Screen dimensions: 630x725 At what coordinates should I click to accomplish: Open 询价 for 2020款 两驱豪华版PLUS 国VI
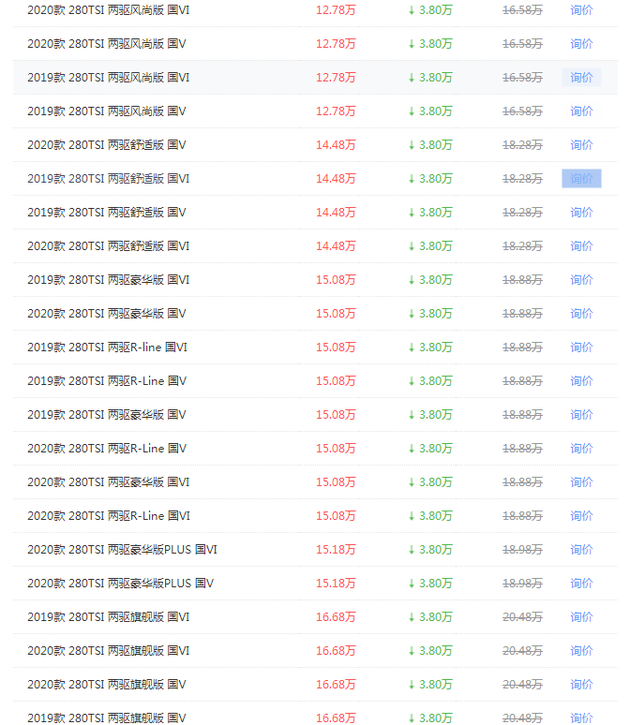click(x=581, y=549)
